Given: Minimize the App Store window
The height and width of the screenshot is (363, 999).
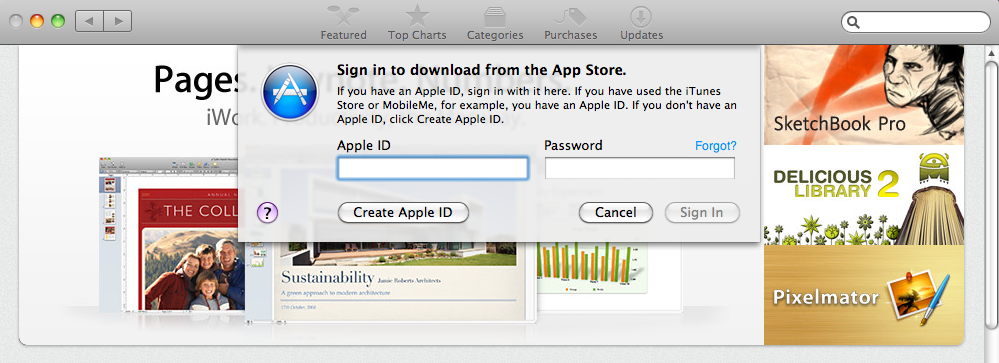Looking at the screenshot, I should [x=37, y=21].
